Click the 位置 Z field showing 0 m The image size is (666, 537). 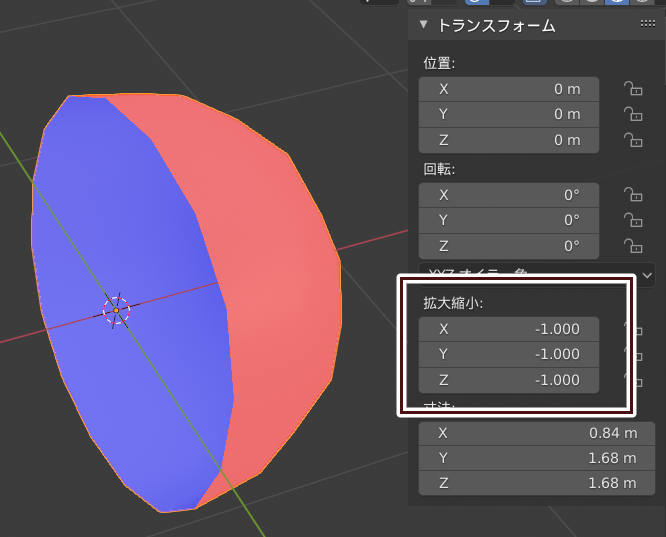pyautogui.click(x=508, y=140)
